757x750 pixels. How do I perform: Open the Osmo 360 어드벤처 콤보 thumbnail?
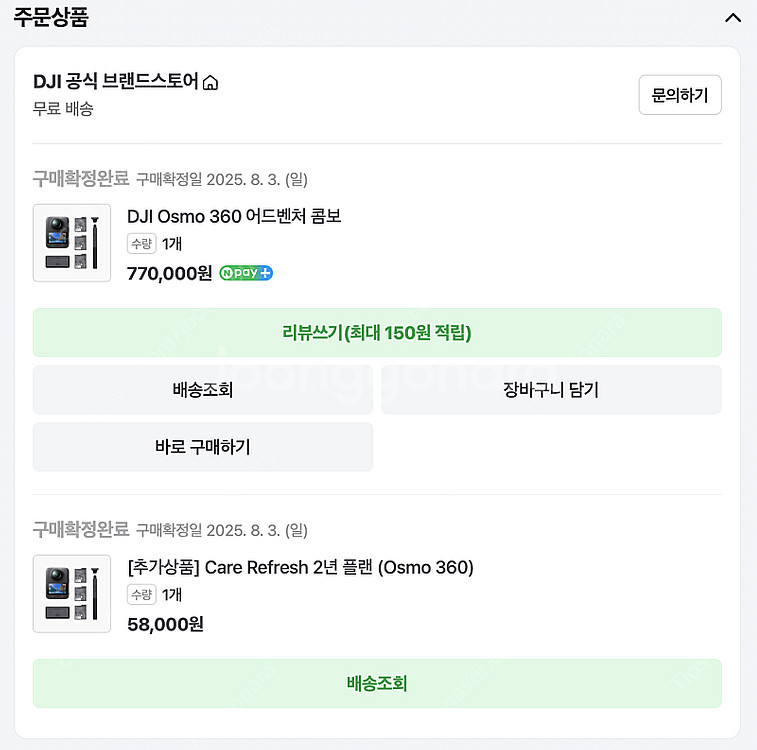72,243
